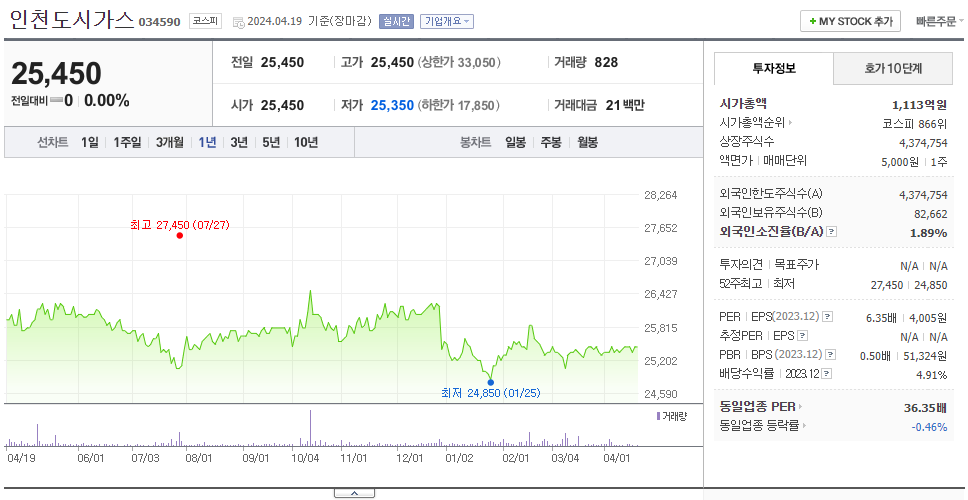
Task: Select the 1주일 line chart period
Action: pos(127,143)
